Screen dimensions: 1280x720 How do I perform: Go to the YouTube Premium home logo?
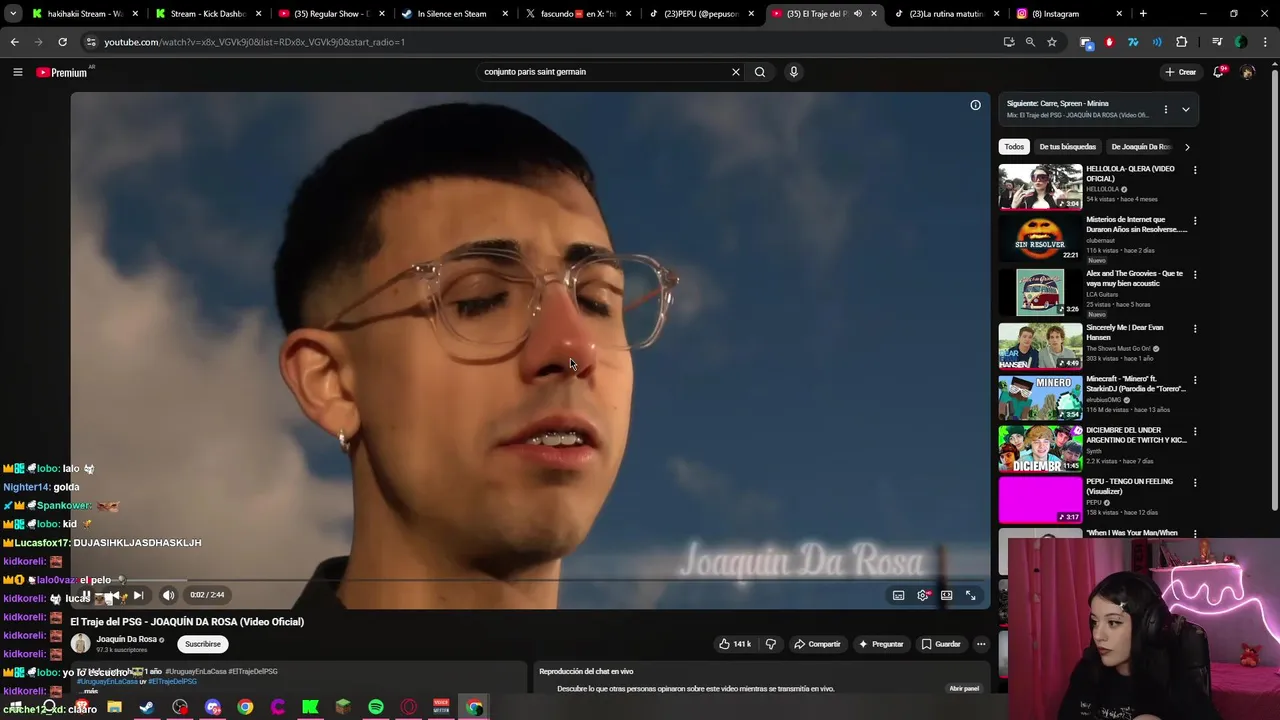click(62, 72)
